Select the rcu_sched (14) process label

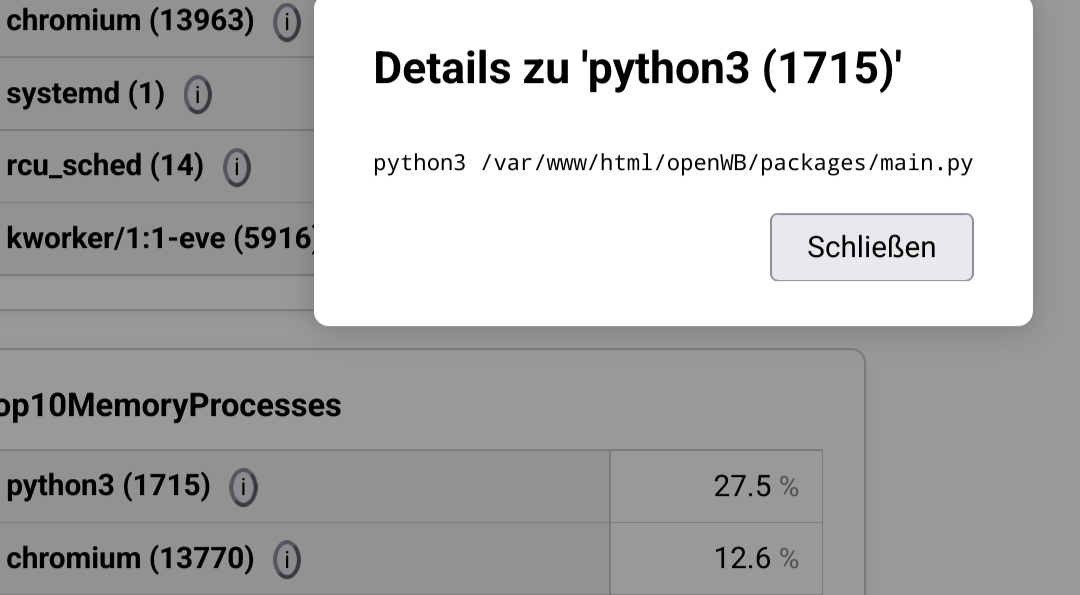[x=105, y=166]
